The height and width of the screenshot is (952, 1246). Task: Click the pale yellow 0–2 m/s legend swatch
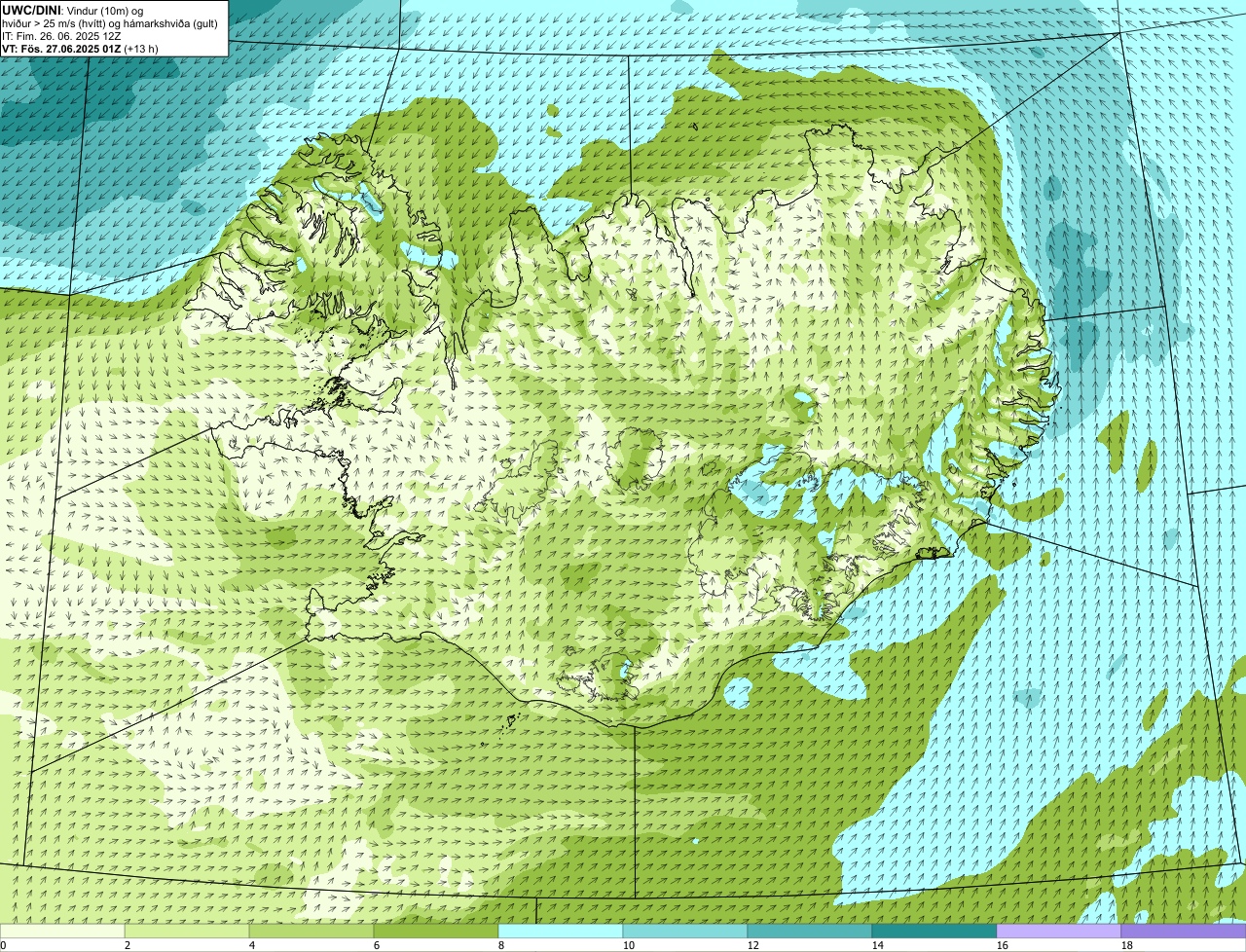[x=62, y=931]
